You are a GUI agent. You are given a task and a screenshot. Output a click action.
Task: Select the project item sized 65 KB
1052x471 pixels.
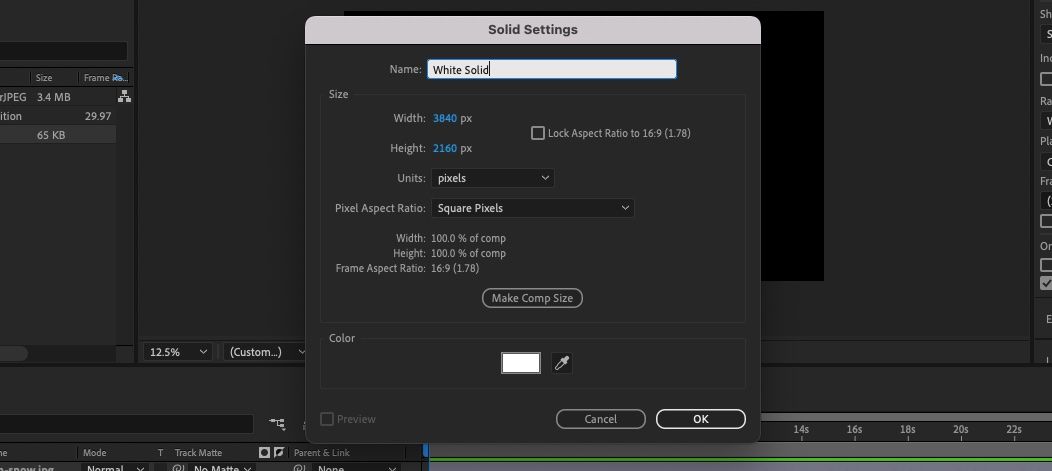(58, 135)
